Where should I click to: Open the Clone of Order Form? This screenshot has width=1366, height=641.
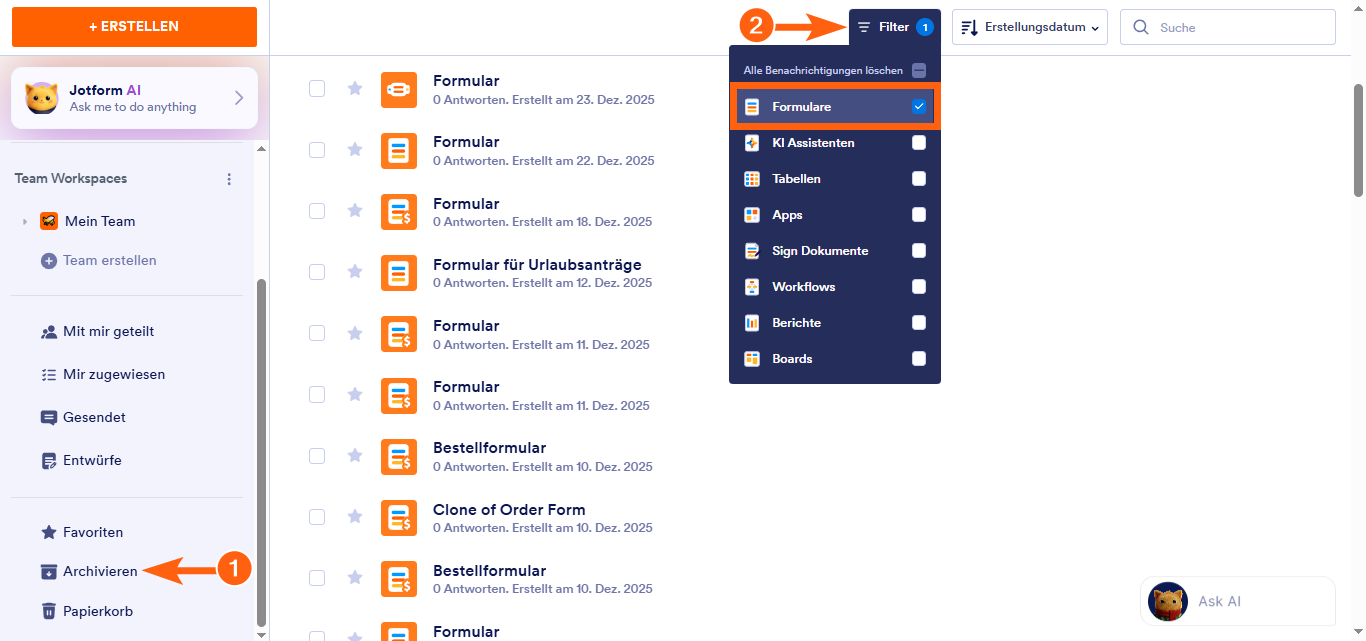pos(509,510)
